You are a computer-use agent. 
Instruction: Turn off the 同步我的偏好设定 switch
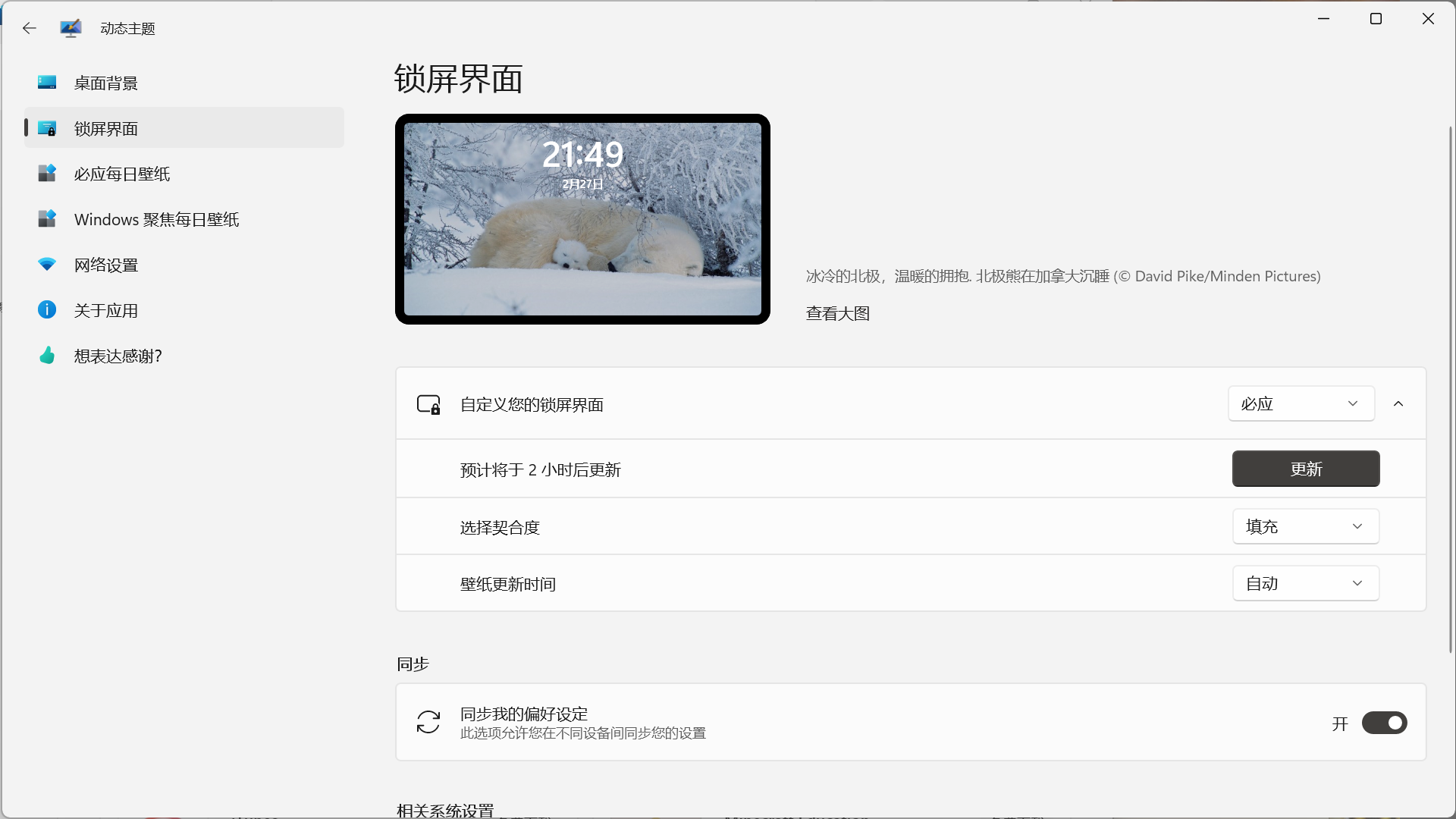coord(1385,723)
